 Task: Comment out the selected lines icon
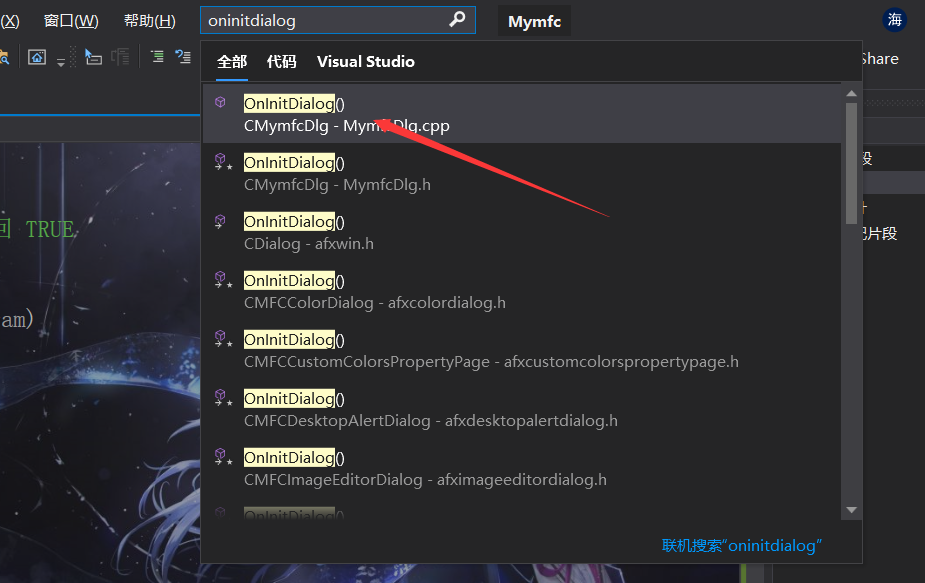[x=157, y=56]
